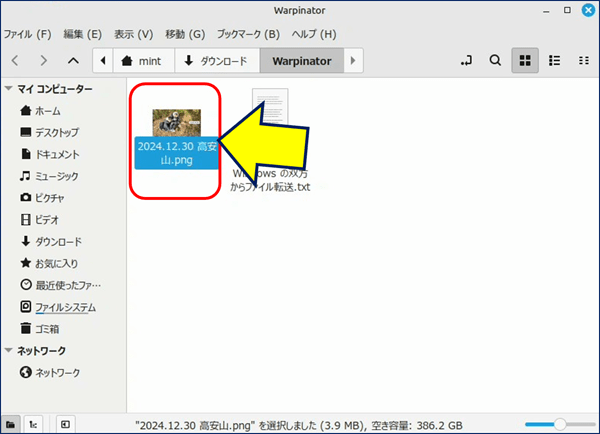
Task: Click the ピクチャ camera icon
Action: [x=26, y=197]
